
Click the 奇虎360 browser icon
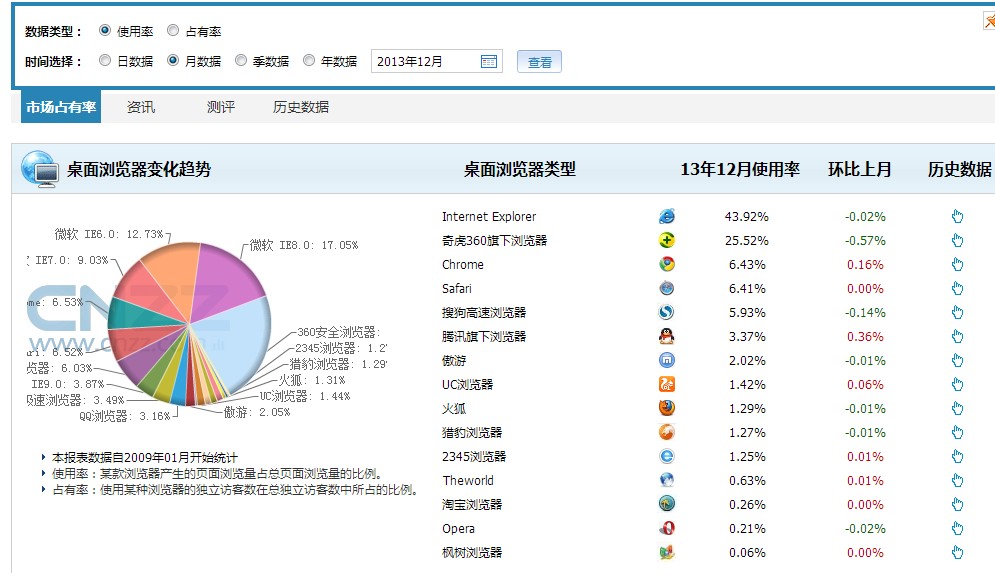(666, 240)
